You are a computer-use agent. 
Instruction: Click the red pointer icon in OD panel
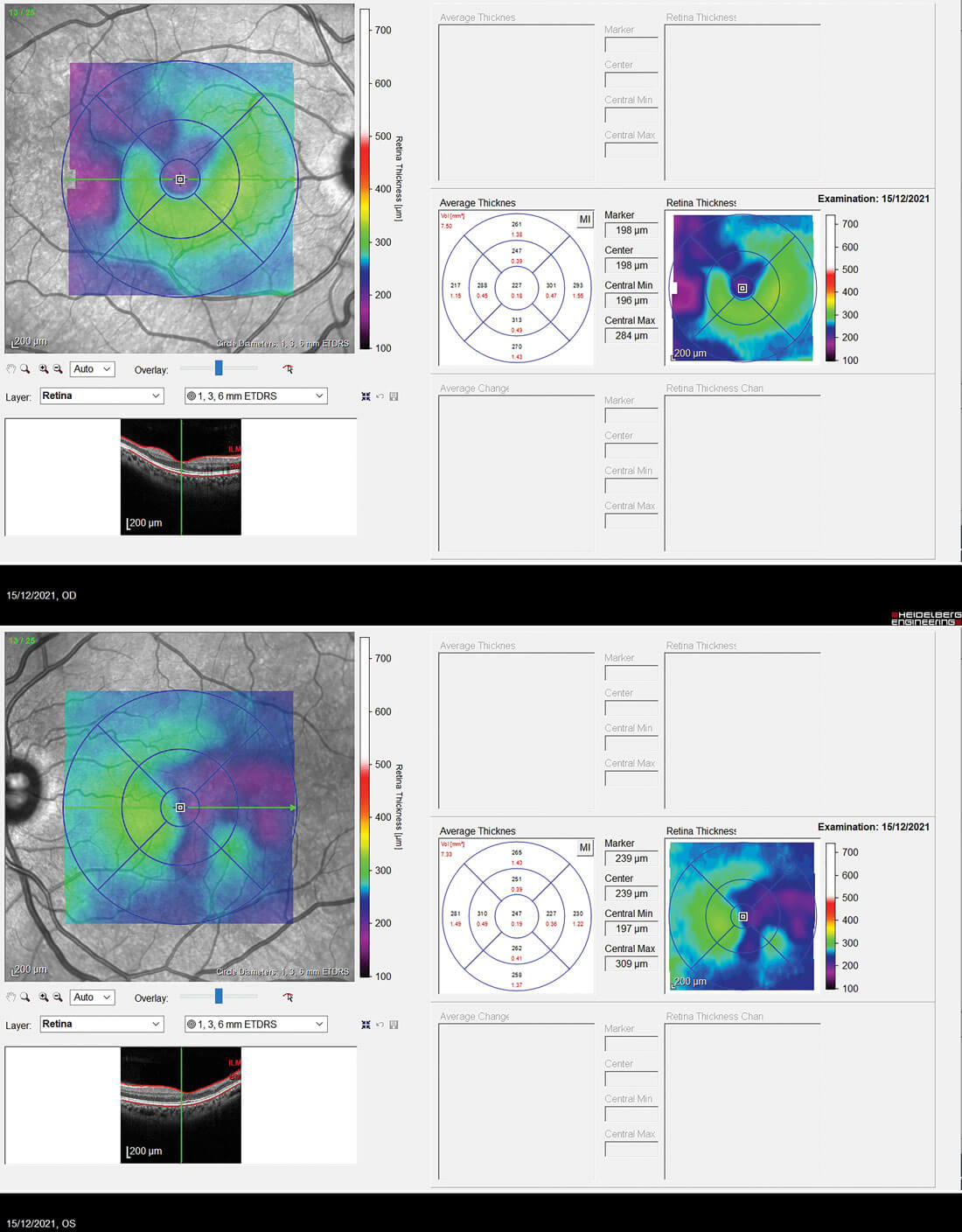(x=288, y=369)
